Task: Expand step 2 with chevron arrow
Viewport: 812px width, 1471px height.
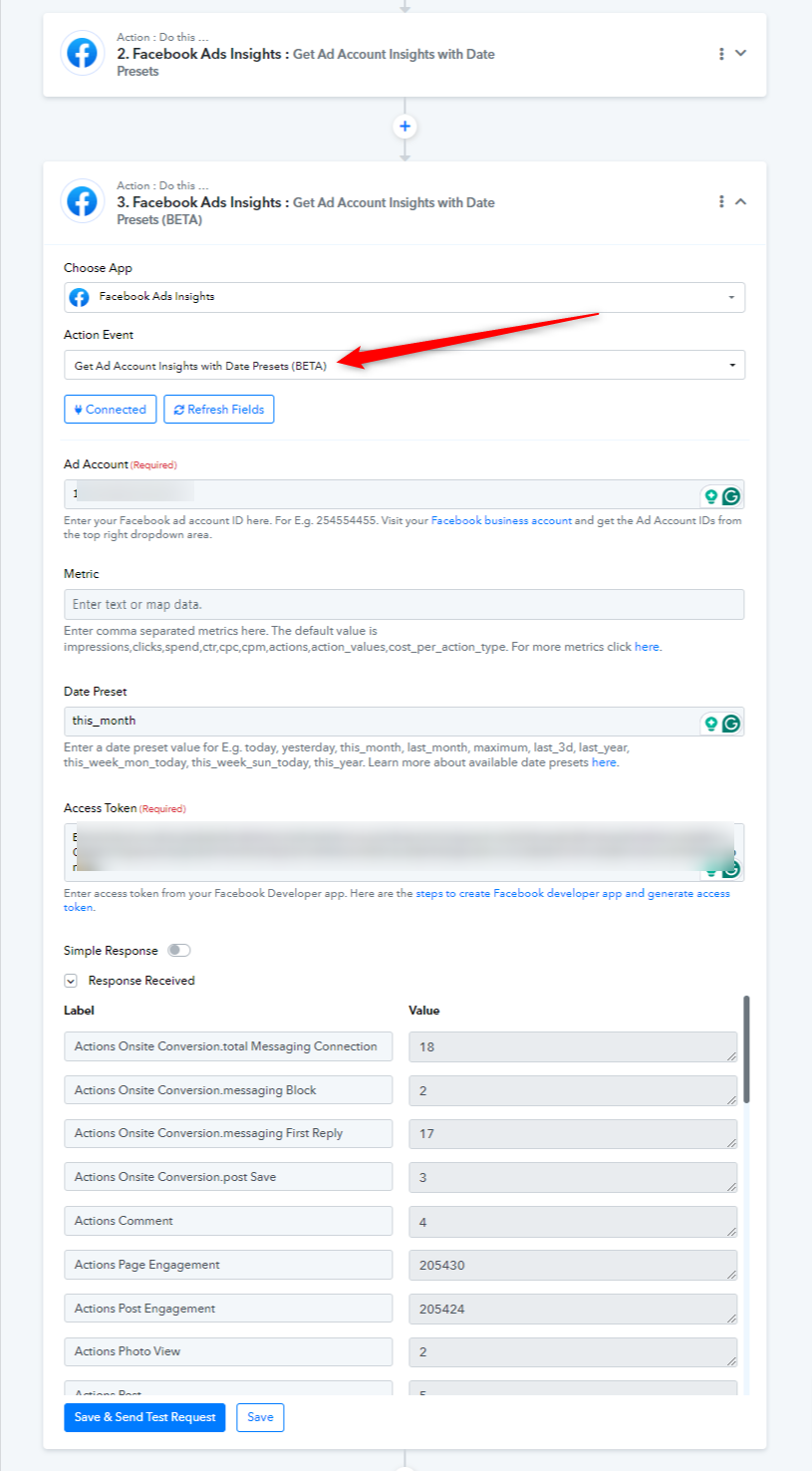Action: 740,54
